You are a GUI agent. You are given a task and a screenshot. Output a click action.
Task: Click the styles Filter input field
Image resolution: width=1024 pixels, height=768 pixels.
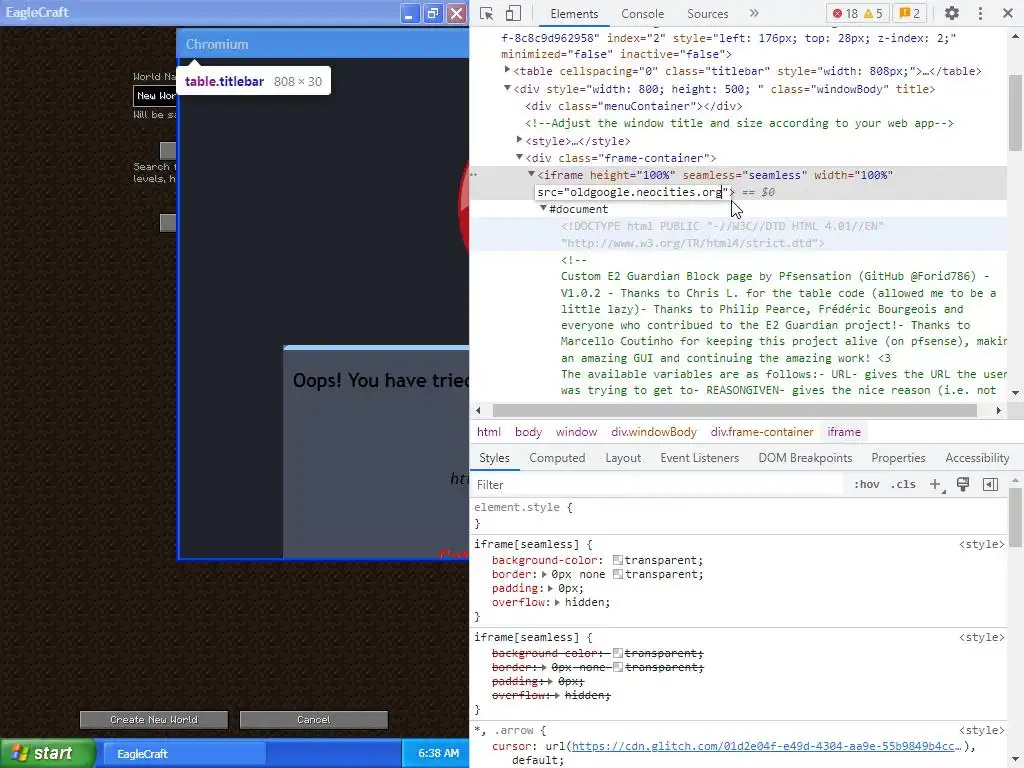tap(656, 485)
